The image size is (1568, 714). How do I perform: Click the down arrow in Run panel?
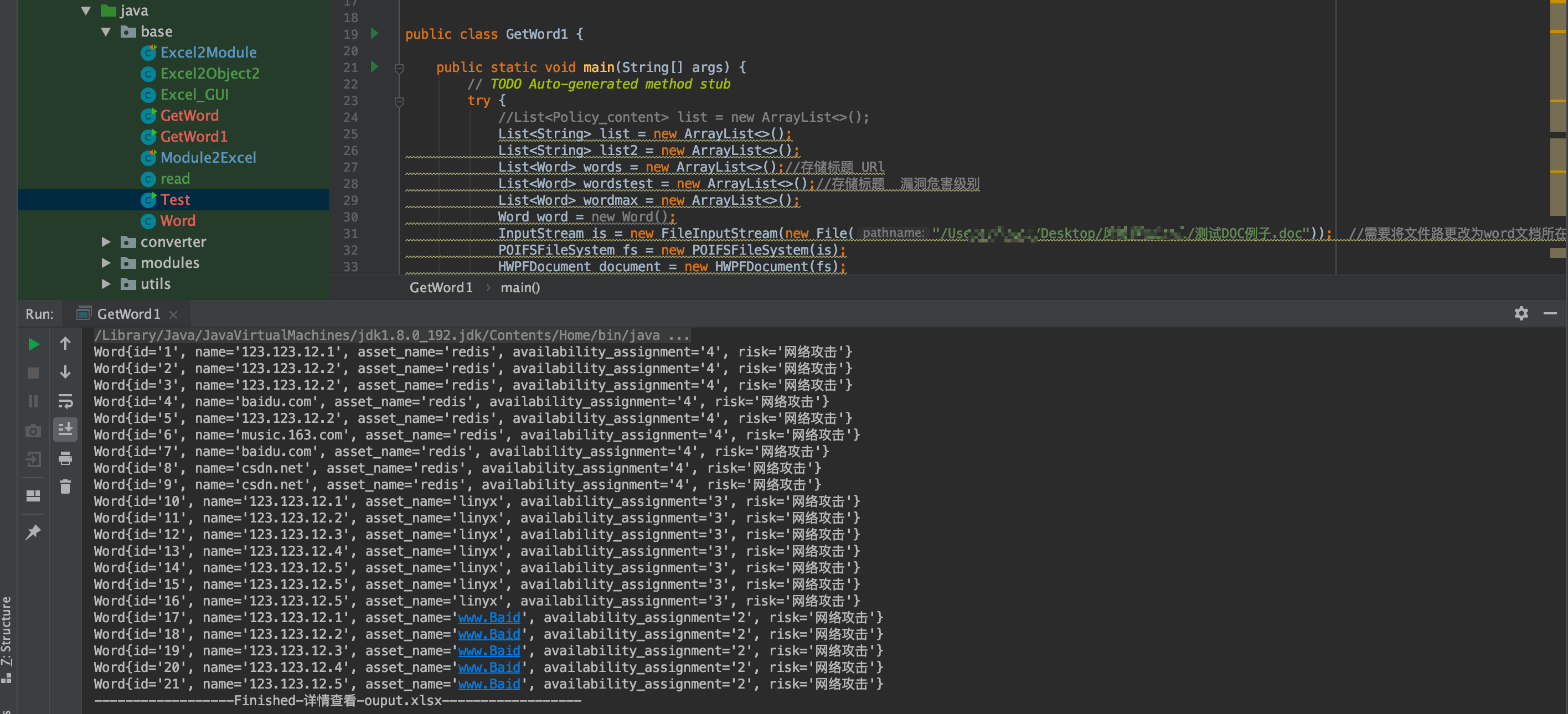tap(65, 372)
